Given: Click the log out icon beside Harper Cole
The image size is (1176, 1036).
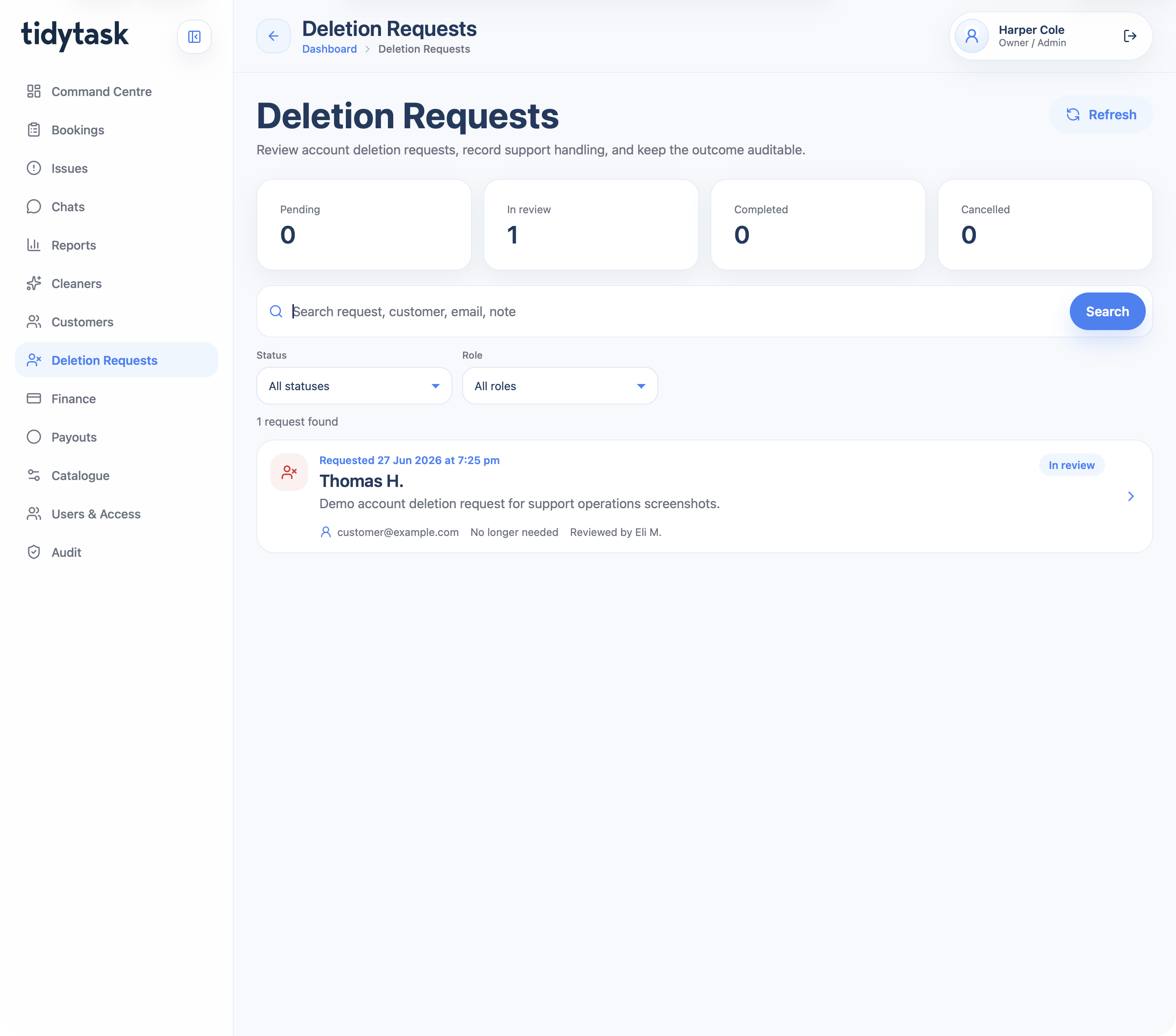Looking at the screenshot, I should click(x=1129, y=36).
